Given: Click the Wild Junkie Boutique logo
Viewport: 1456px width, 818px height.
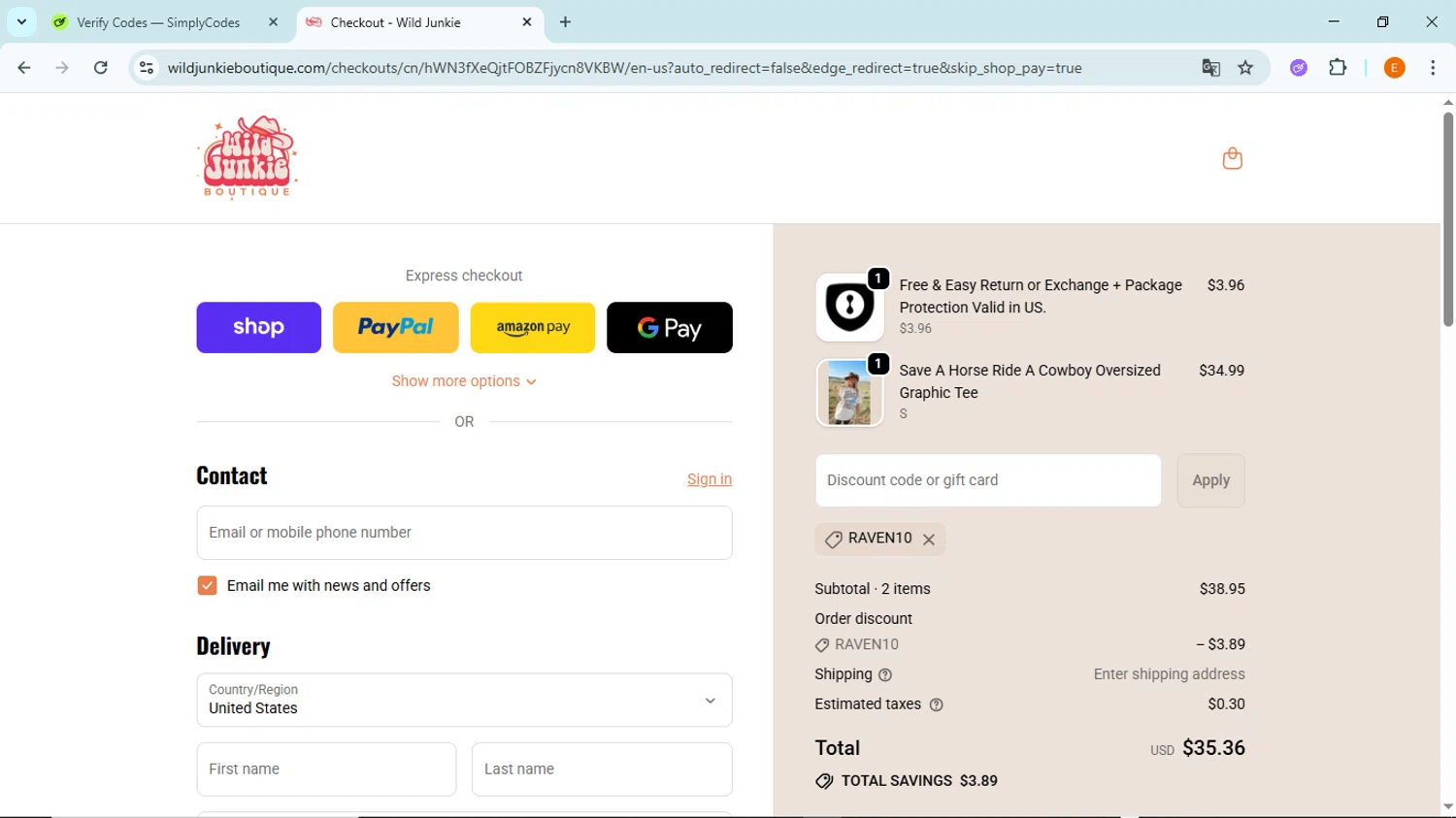Looking at the screenshot, I should [x=248, y=157].
